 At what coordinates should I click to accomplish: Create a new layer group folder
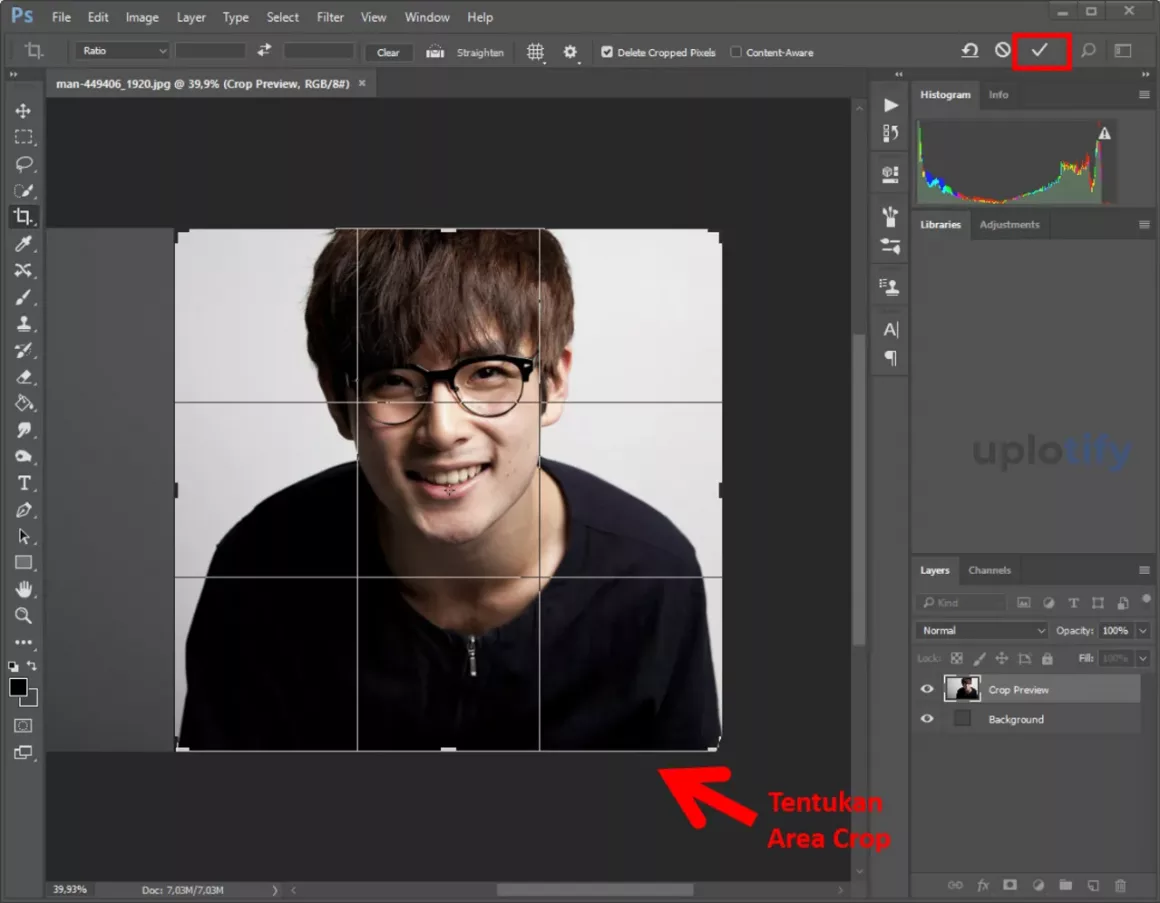[x=1065, y=885]
